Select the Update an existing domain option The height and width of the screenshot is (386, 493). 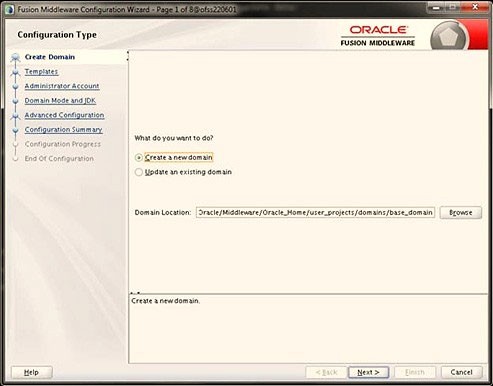[x=139, y=172]
